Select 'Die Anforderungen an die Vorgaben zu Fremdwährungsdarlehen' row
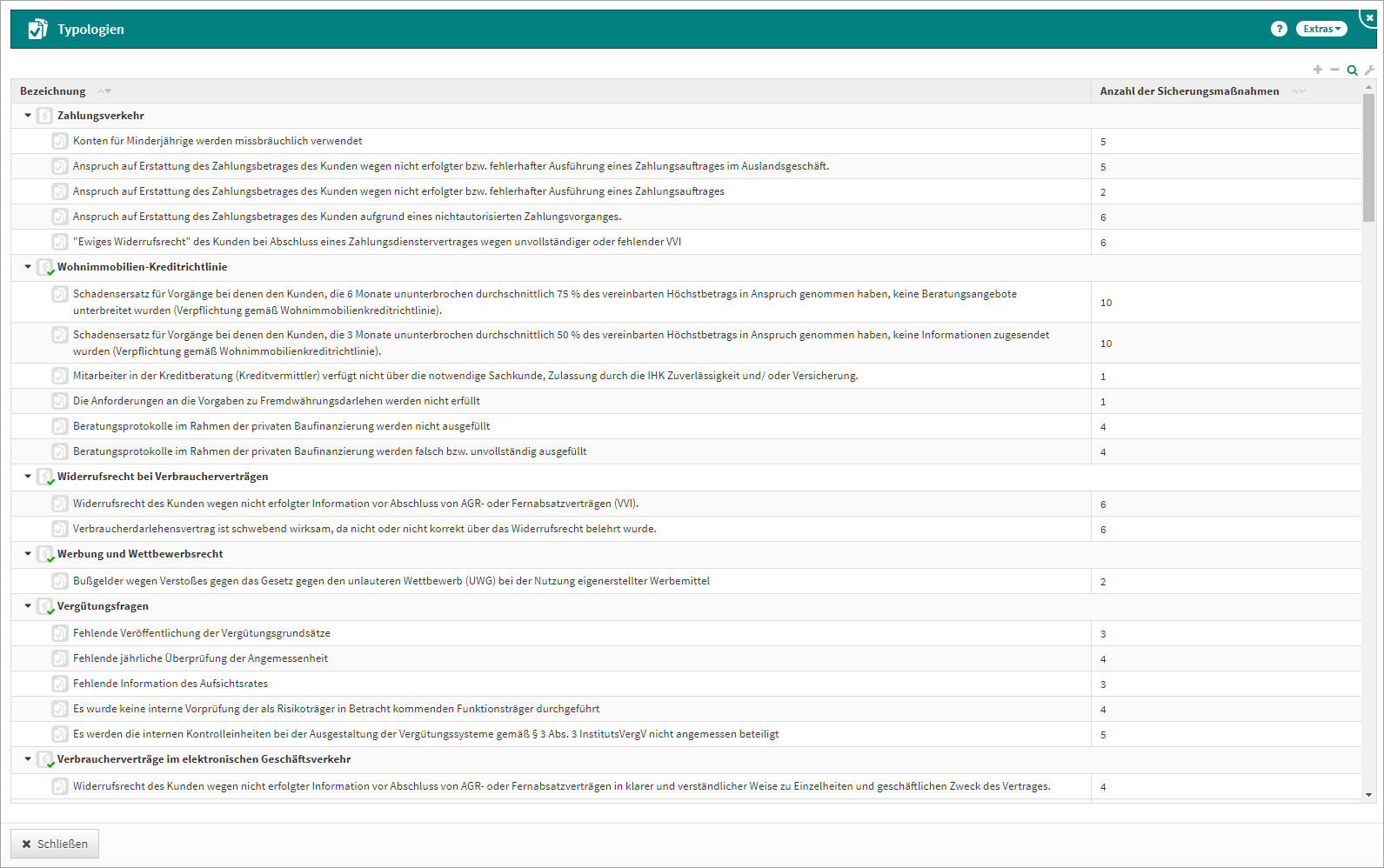The width and height of the screenshot is (1384, 868). [277, 401]
